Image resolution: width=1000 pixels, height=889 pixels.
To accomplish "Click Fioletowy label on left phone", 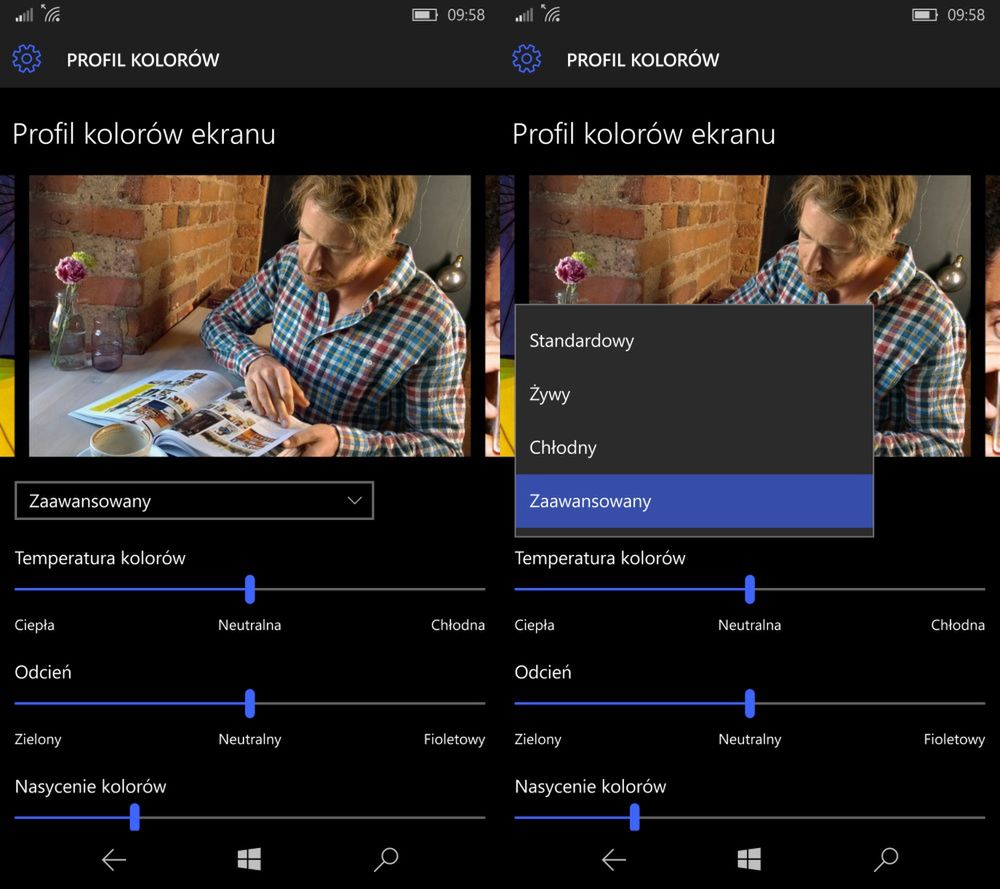I will (x=455, y=739).
